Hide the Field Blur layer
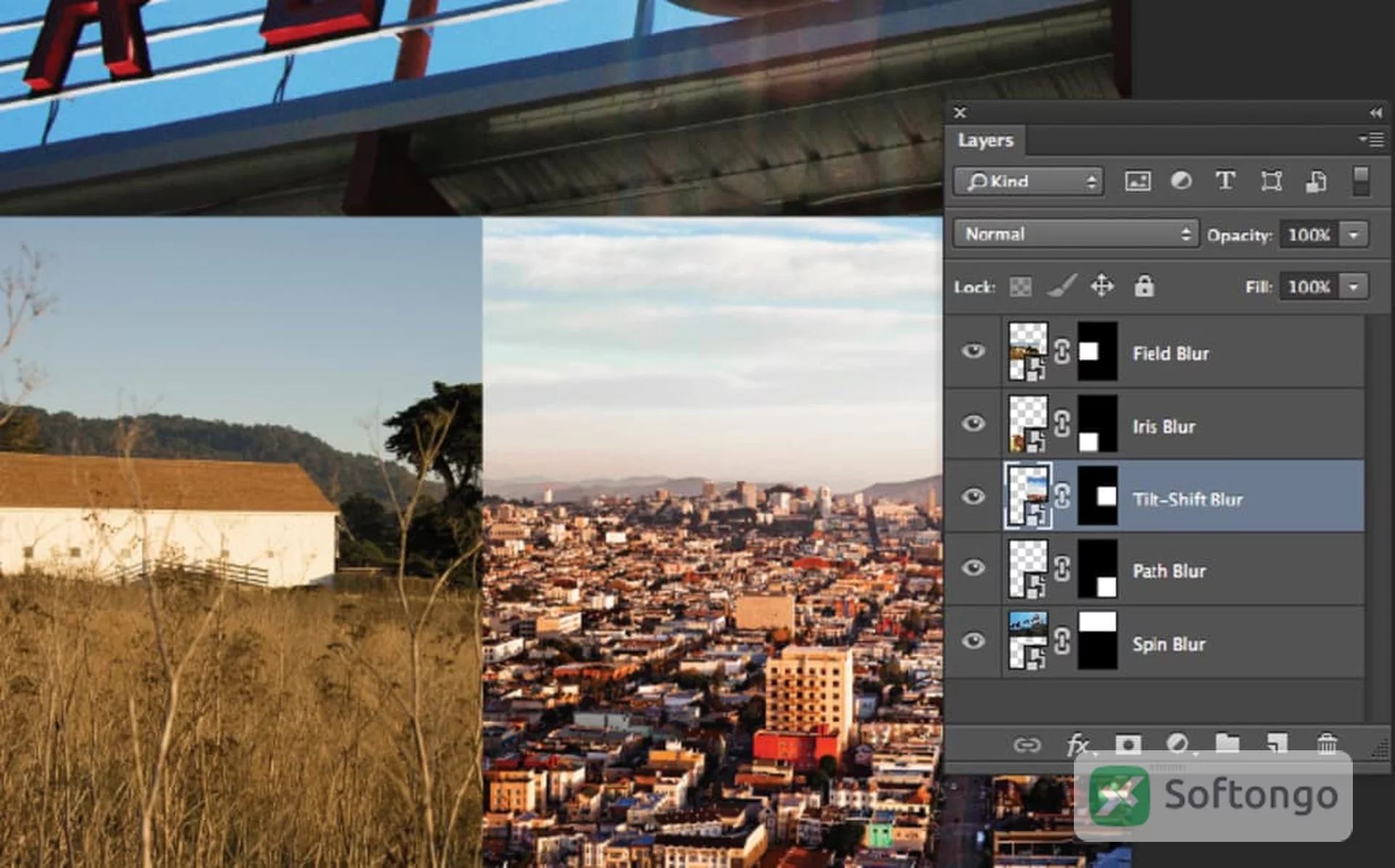 click(974, 352)
